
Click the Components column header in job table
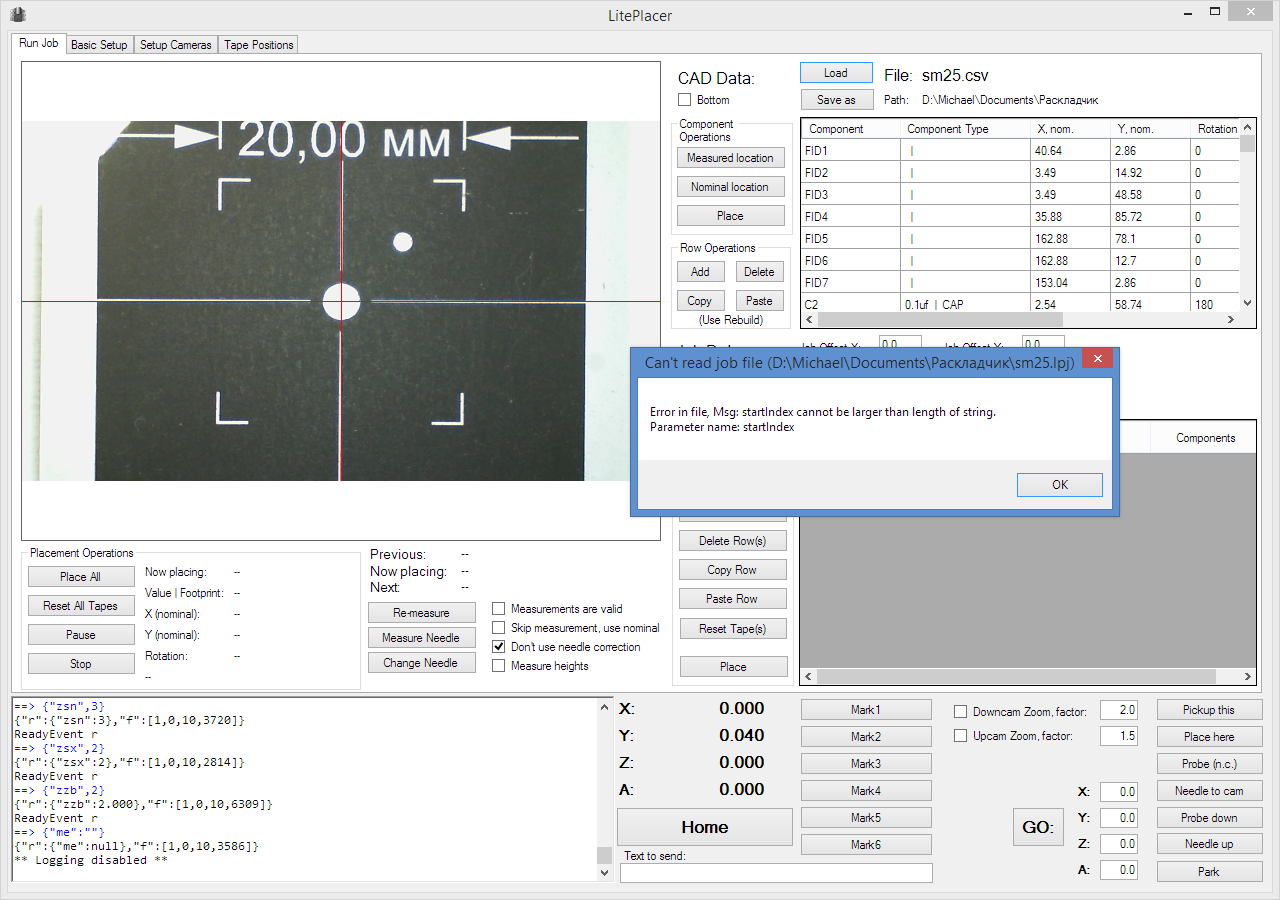point(1205,438)
